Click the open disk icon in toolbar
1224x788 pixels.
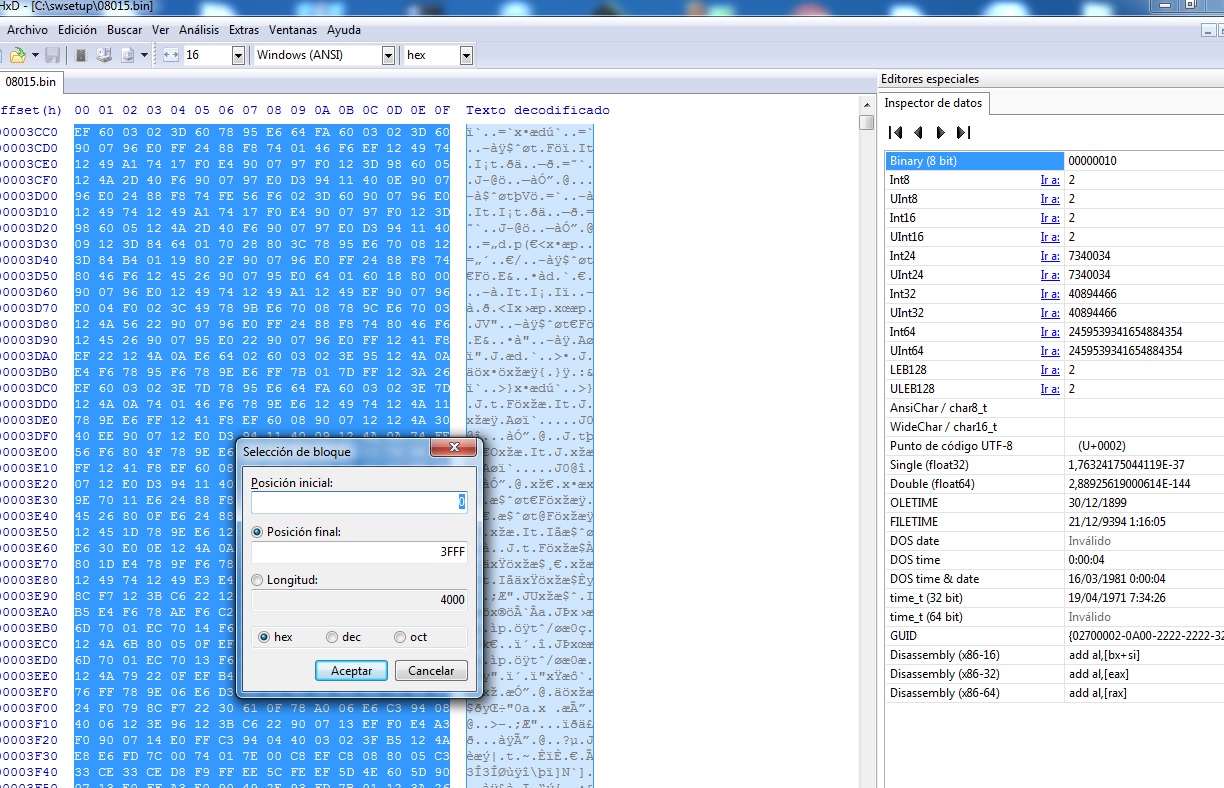point(104,55)
